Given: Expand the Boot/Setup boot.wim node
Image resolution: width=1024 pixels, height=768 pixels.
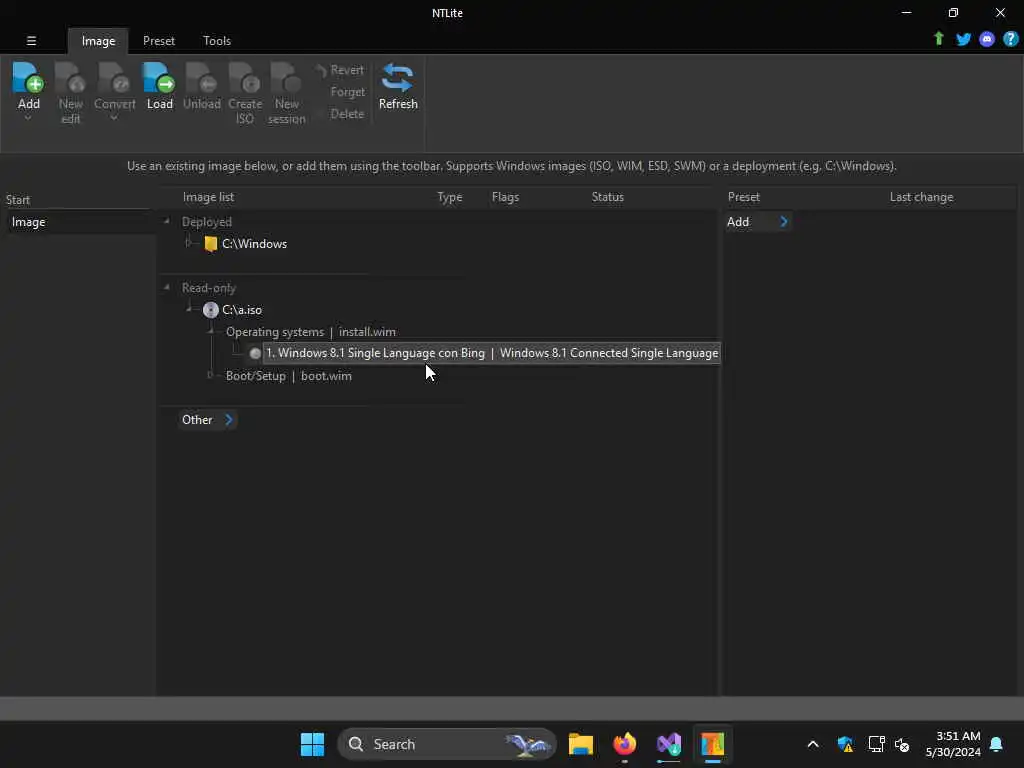Looking at the screenshot, I should tap(210, 375).
